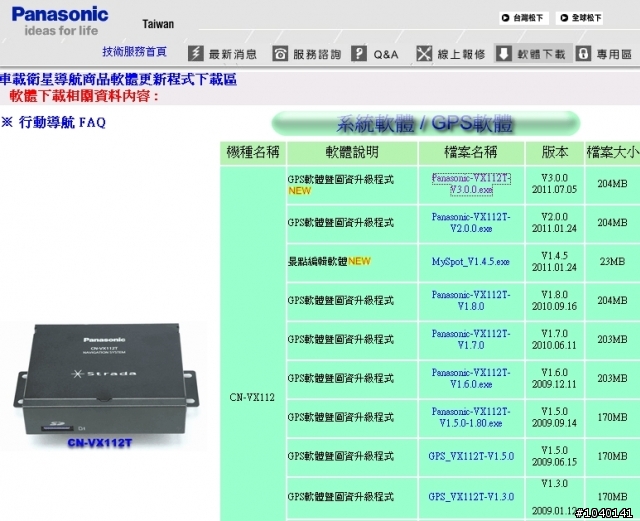Download Panasonic-VX112T-V1.6.0.exe
This screenshot has height=521, width=640.
coord(471,379)
